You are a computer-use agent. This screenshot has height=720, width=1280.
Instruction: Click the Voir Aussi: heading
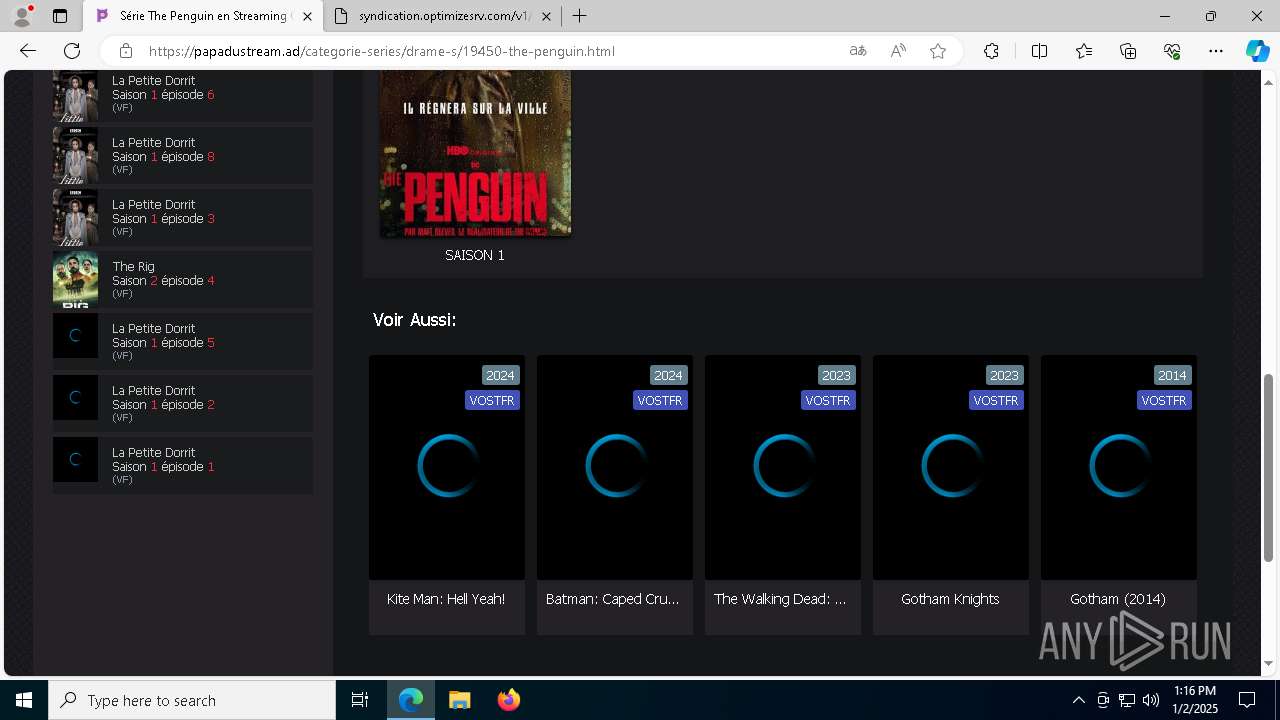414,320
